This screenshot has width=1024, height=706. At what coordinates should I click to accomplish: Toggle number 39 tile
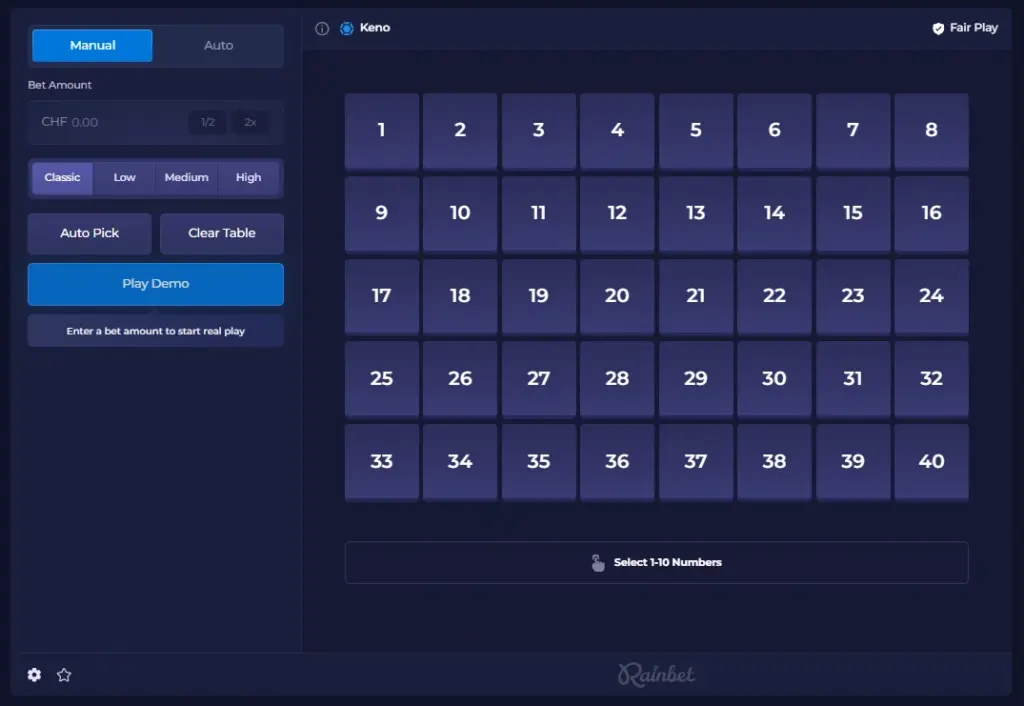[853, 462]
